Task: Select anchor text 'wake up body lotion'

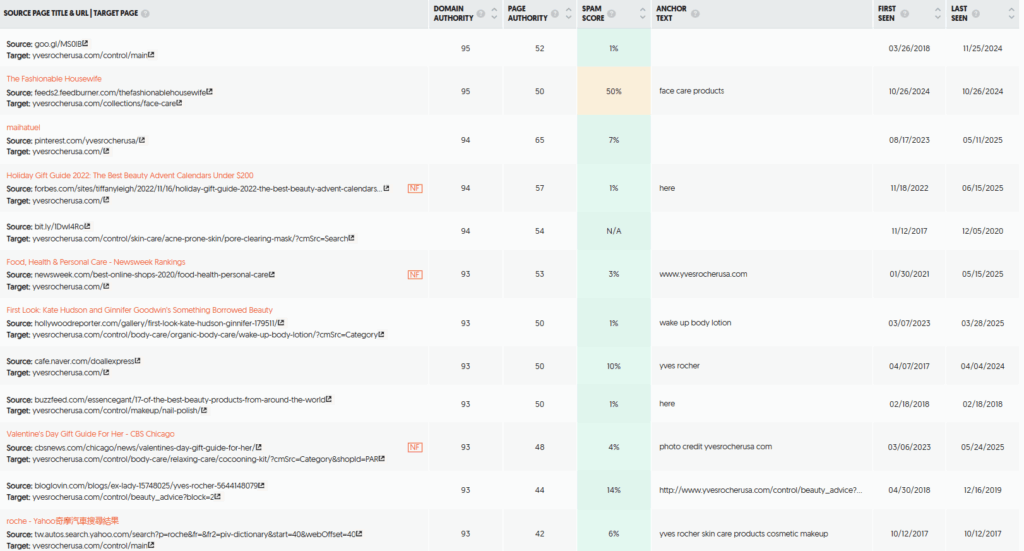Action: pyautogui.click(x=696, y=323)
